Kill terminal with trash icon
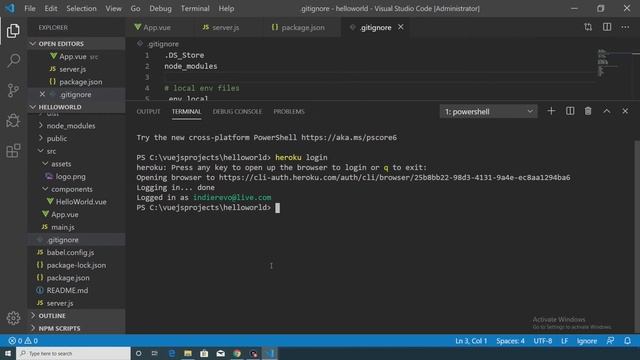640x360 pixels. (x=588, y=111)
